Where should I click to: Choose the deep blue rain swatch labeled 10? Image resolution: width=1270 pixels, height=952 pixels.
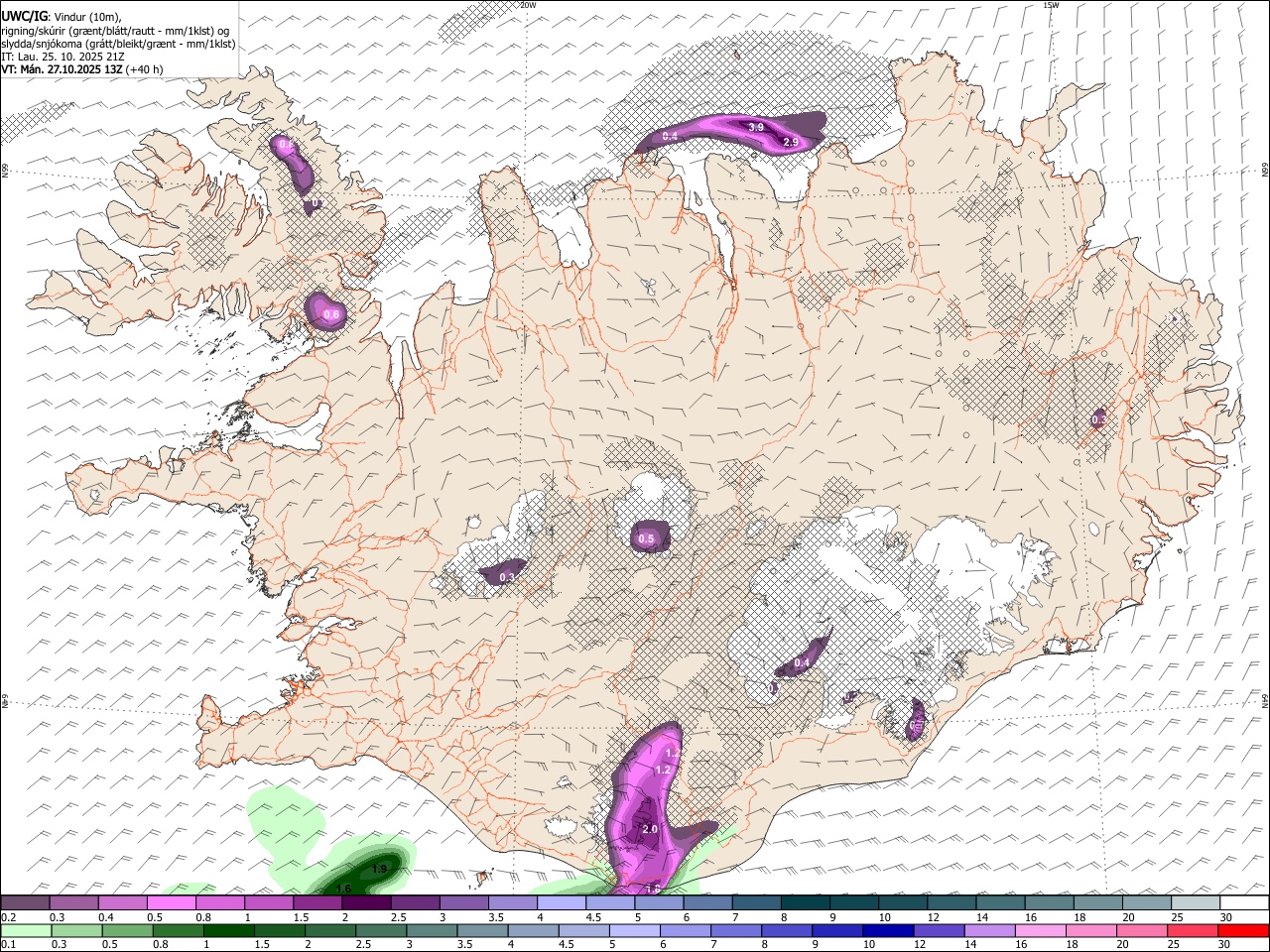[888, 930]
